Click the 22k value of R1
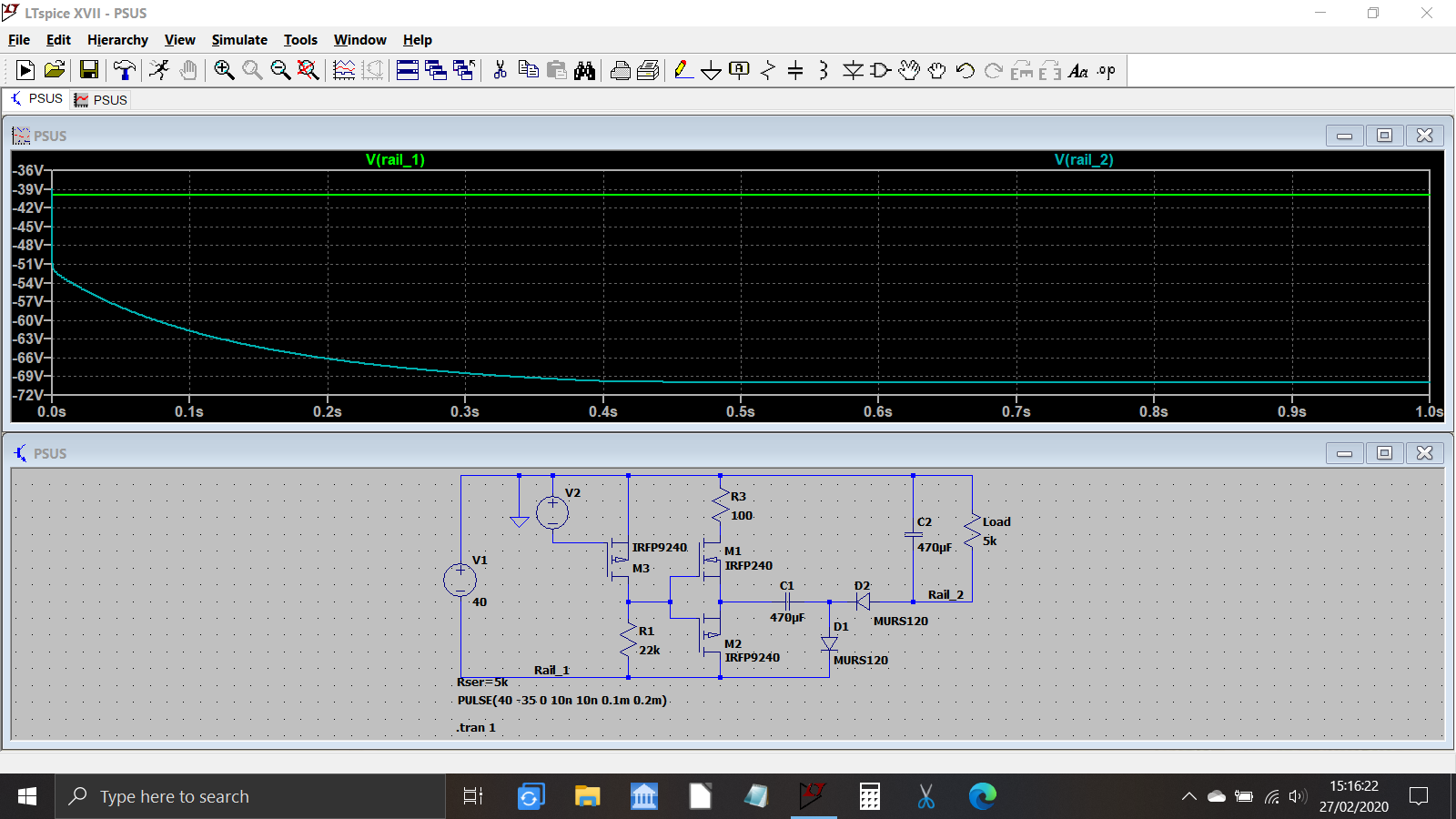Viewport: 1456px width, 819px height. (x=649, y=650)
